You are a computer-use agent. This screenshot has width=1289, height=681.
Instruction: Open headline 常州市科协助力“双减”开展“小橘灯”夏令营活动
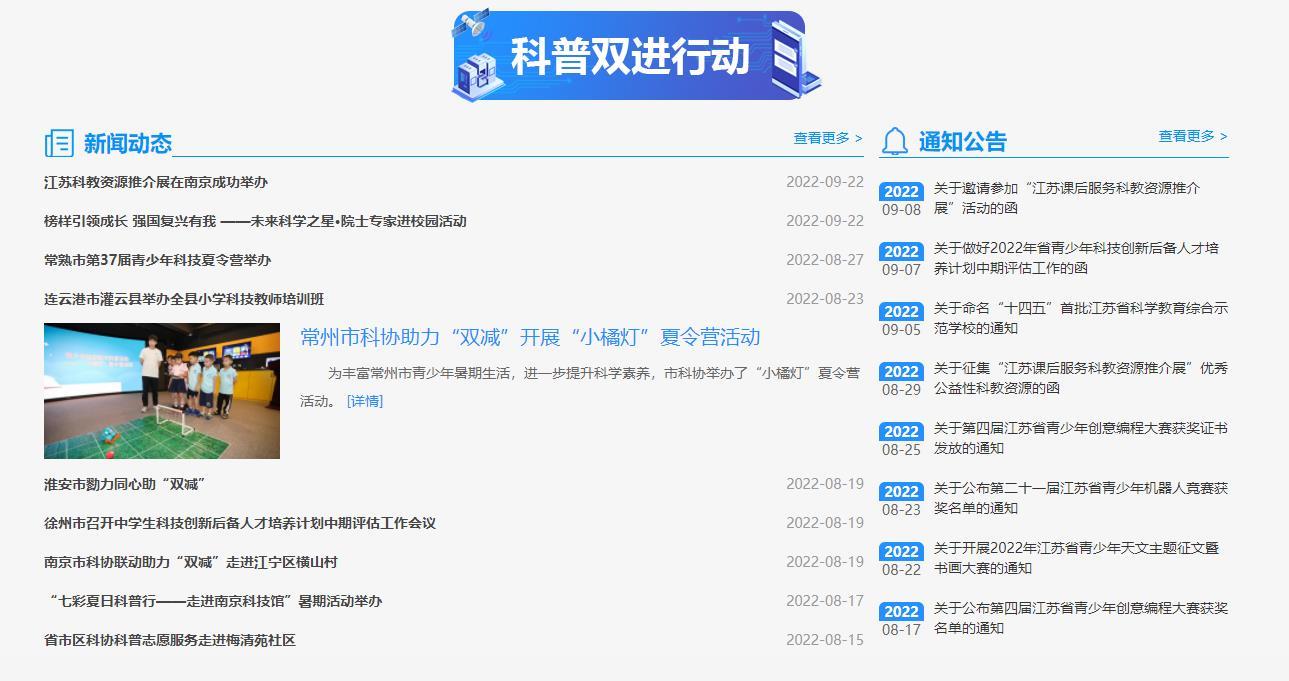pyautogui.click(x=530, y=337)
